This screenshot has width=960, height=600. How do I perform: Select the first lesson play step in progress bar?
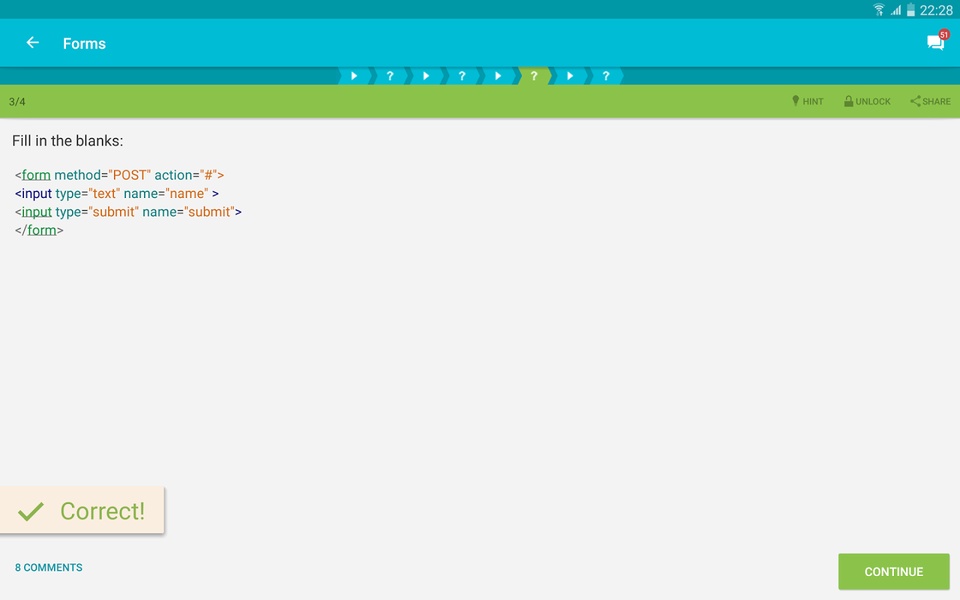tap(354, 76)
